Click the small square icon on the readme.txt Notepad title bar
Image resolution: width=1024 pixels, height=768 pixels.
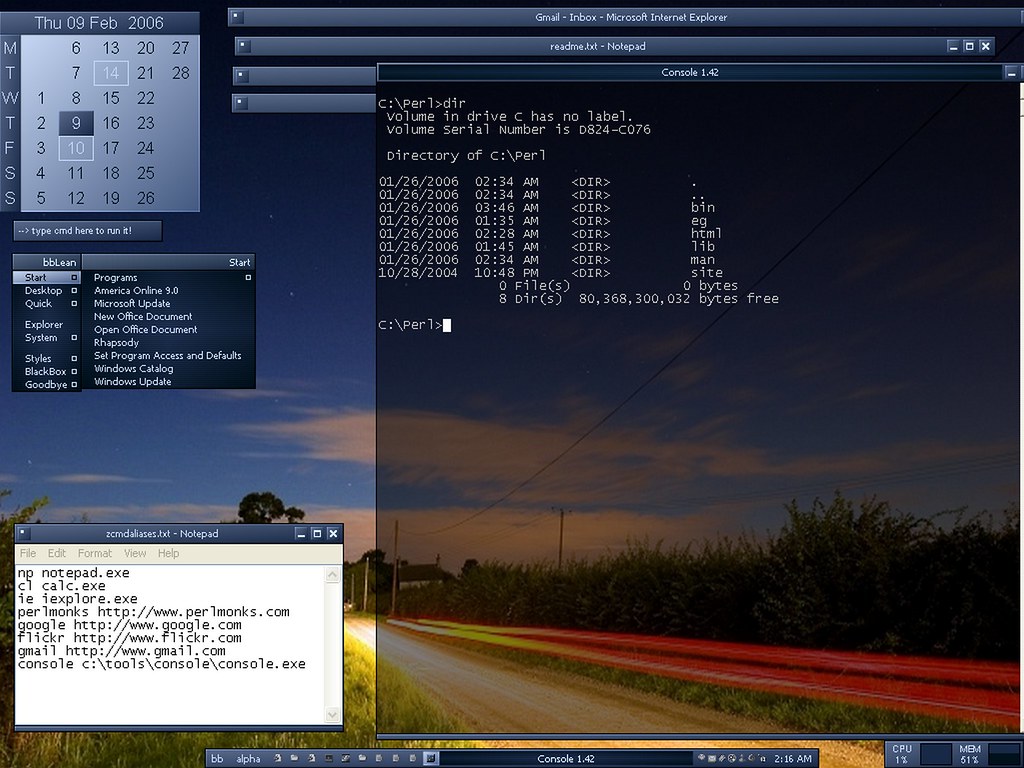pyautogui.click(x=244, y=46)
